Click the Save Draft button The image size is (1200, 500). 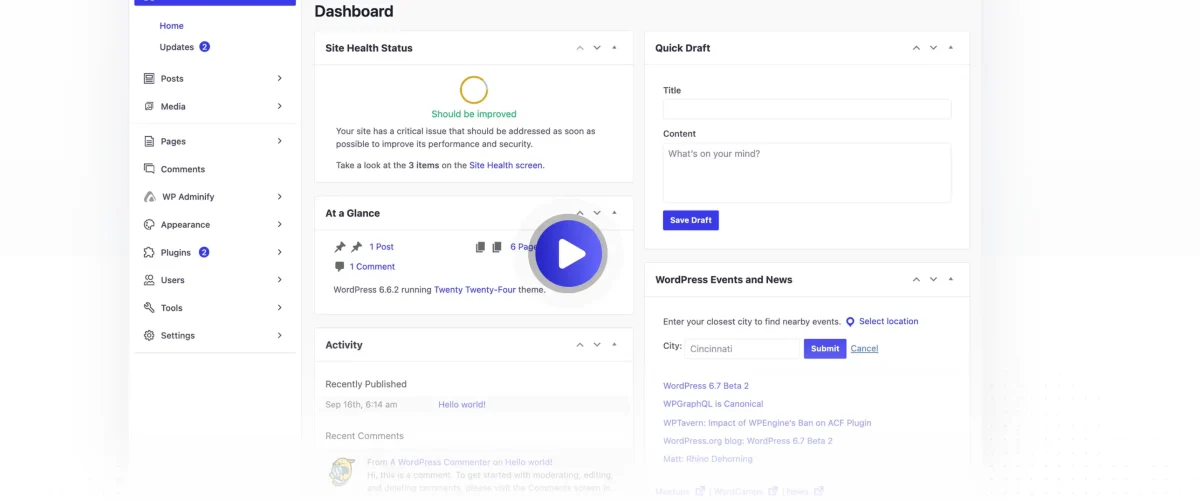[691, 220]
